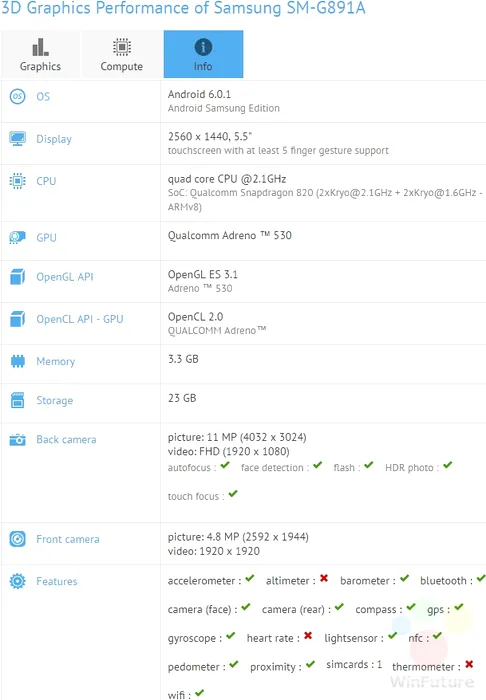This screenshot has width=486, height=700.
Task: Click the Features gear icon
Action: click(17, 581)
